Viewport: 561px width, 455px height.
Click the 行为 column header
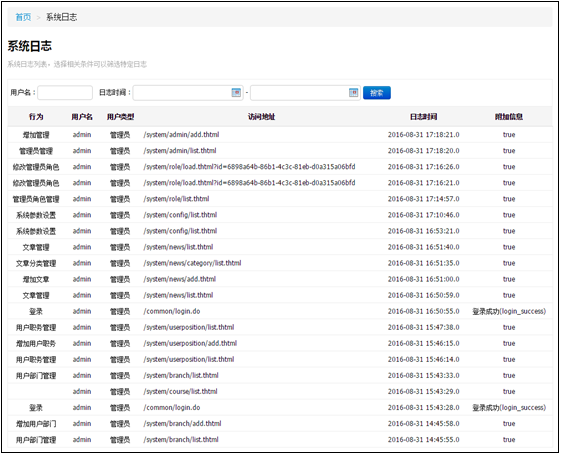pyautogui.click(x=36, y=117)
